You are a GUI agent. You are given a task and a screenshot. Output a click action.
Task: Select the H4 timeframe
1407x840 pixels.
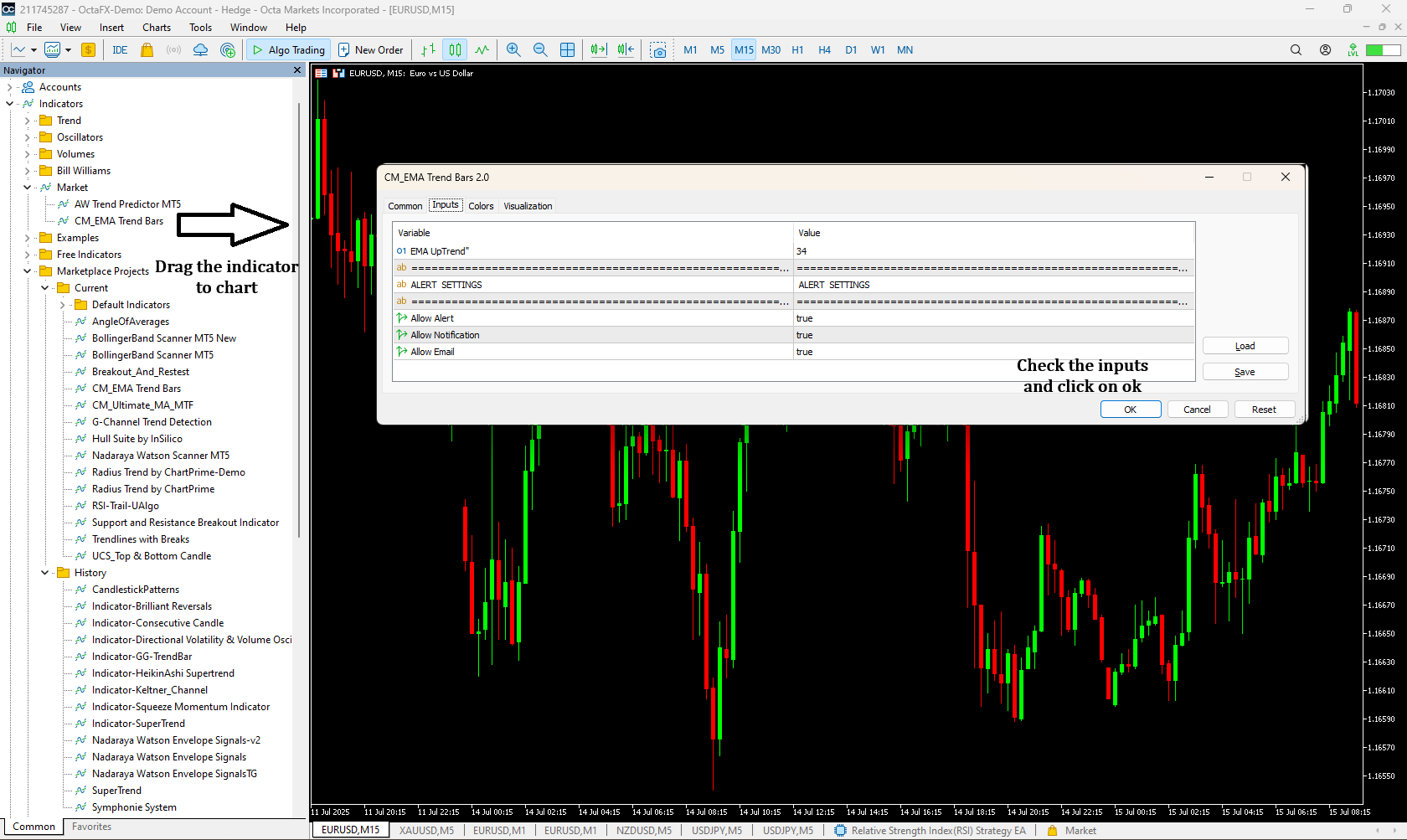click(824, 50)
